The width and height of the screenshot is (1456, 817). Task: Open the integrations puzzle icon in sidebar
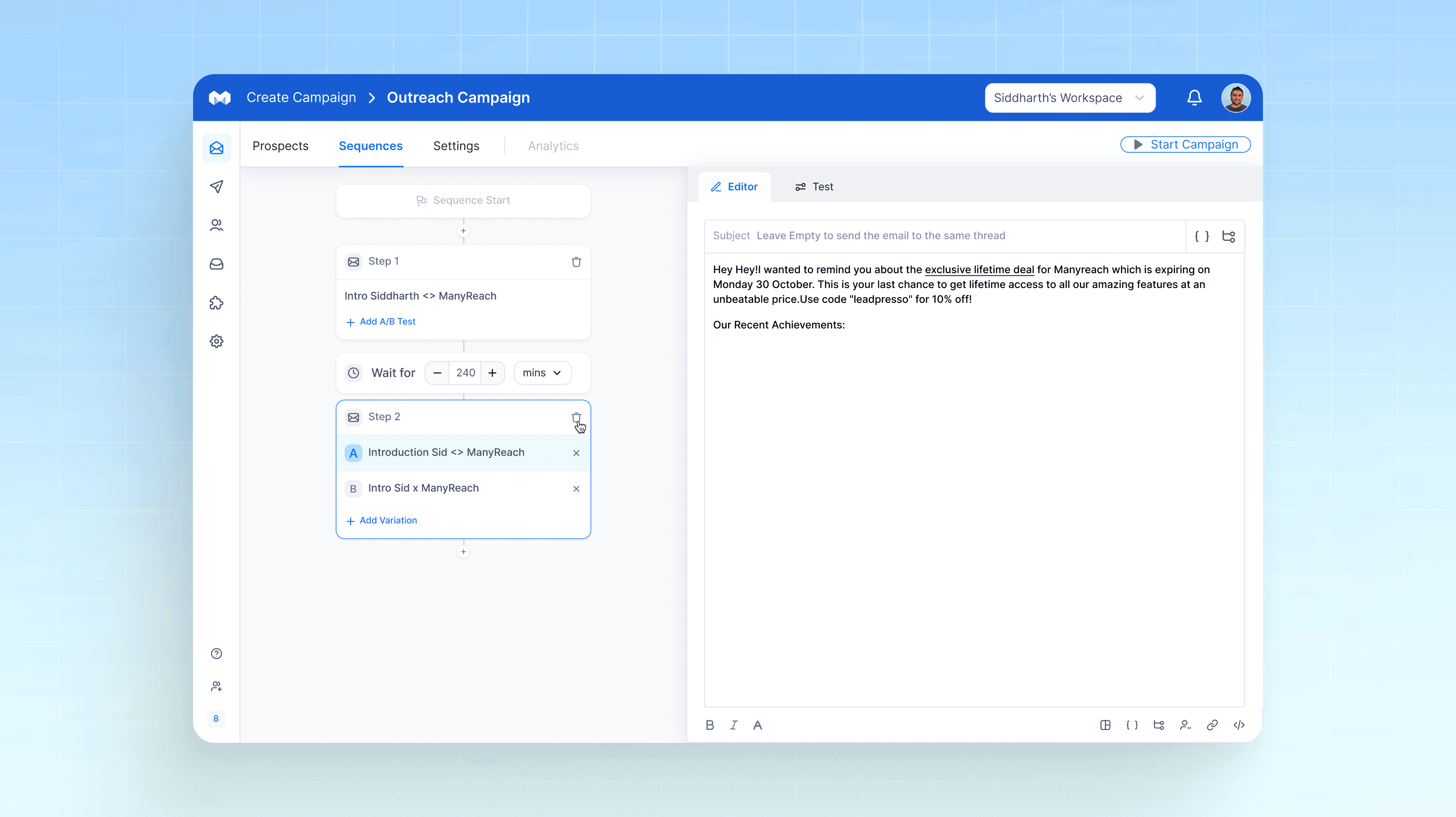click(x=217, y=303)
